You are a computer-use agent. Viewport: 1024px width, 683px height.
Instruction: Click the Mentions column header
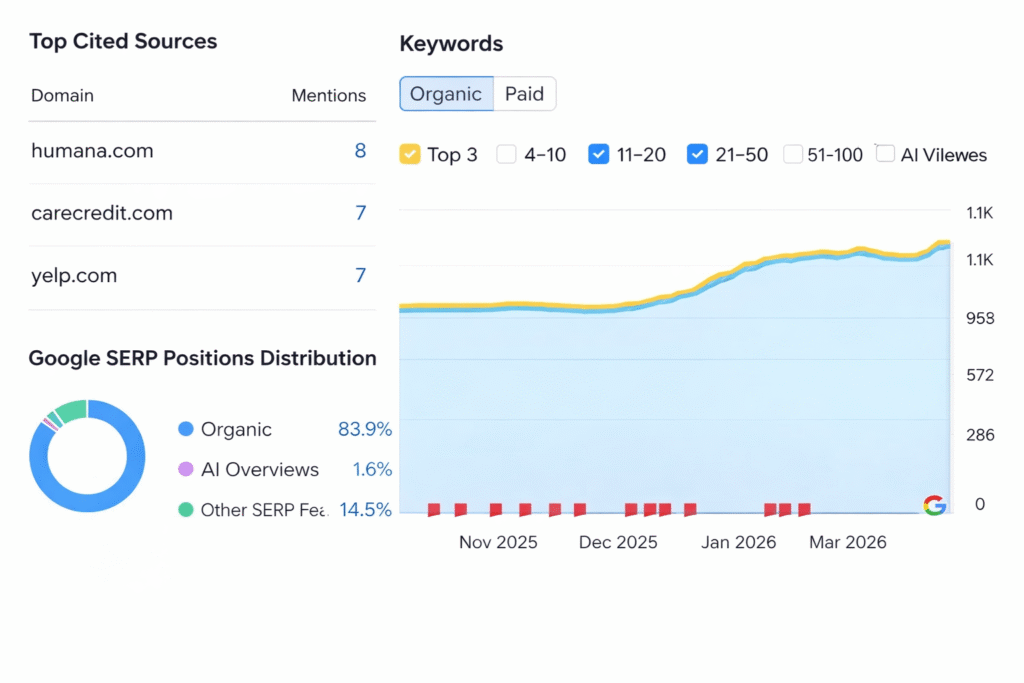[x=328, y=96]
